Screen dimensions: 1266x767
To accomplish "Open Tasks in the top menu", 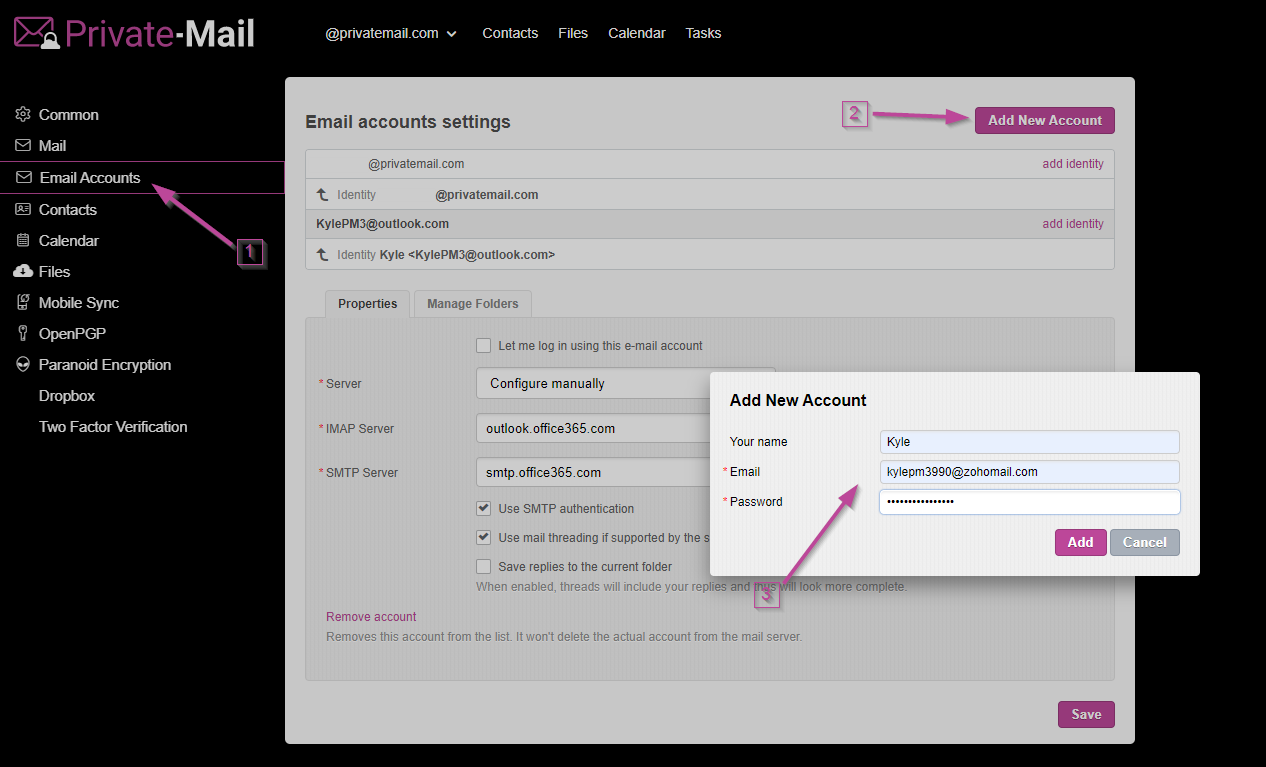I will click(703, 33).
